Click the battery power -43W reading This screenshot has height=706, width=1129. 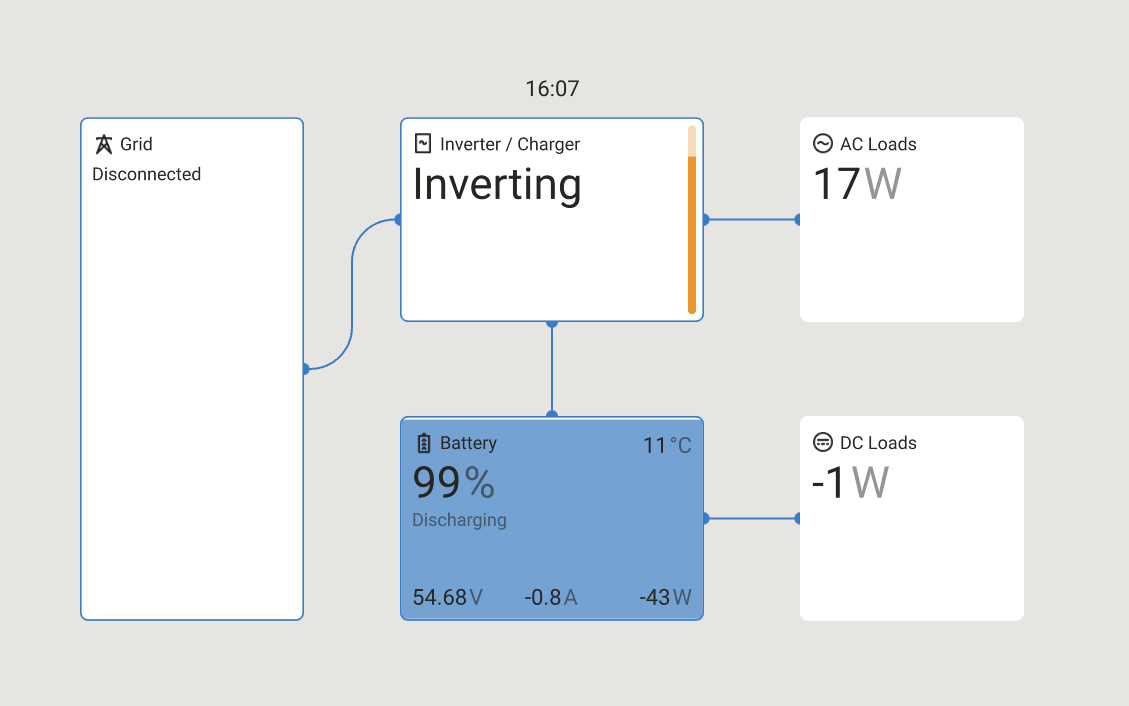pyautogui.click(x=665, y=598)
